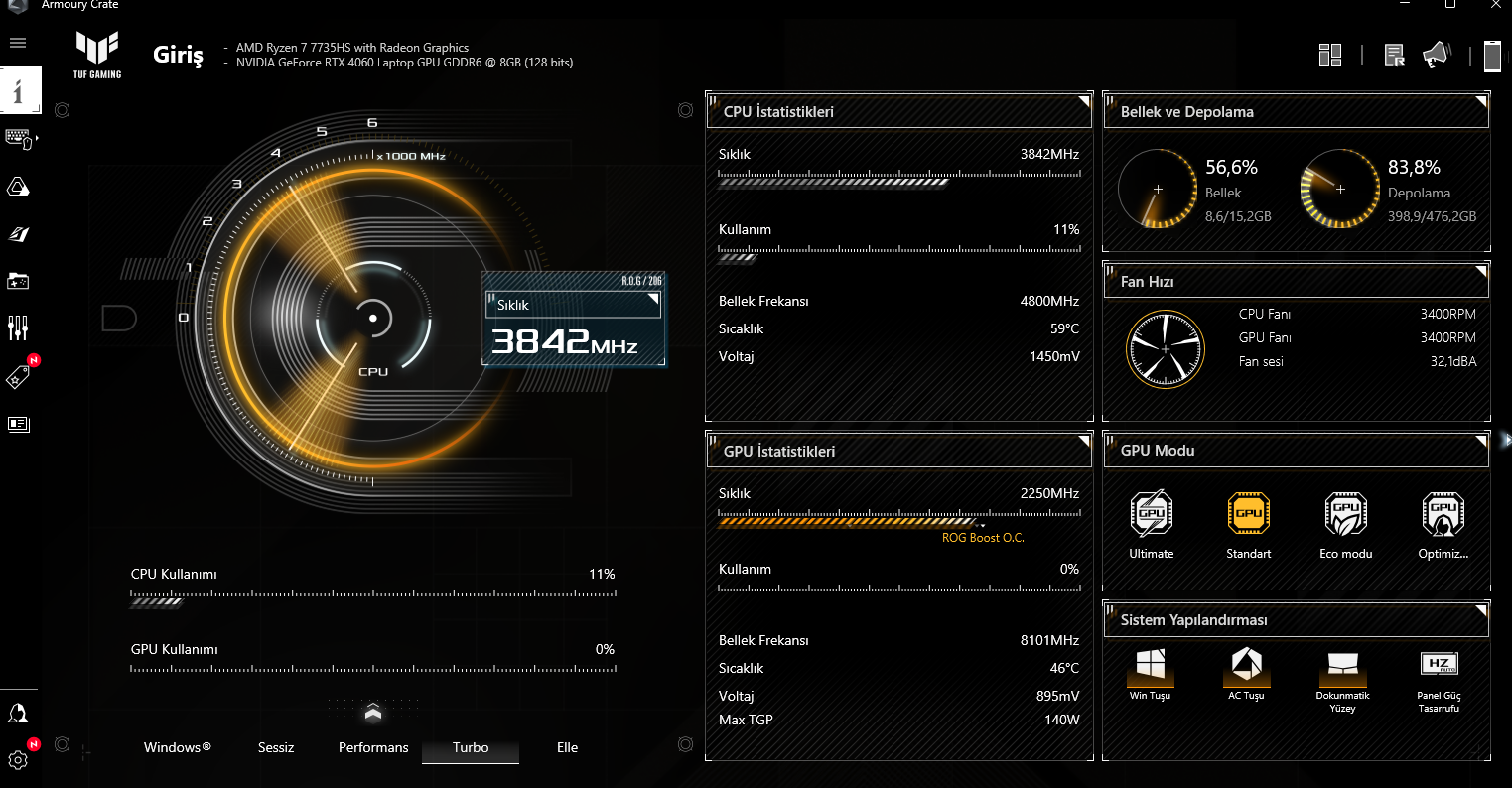Screen dimensions: 1512x788
Task: Open Aura Sync from the sidebar
Action: click(18, 187)
